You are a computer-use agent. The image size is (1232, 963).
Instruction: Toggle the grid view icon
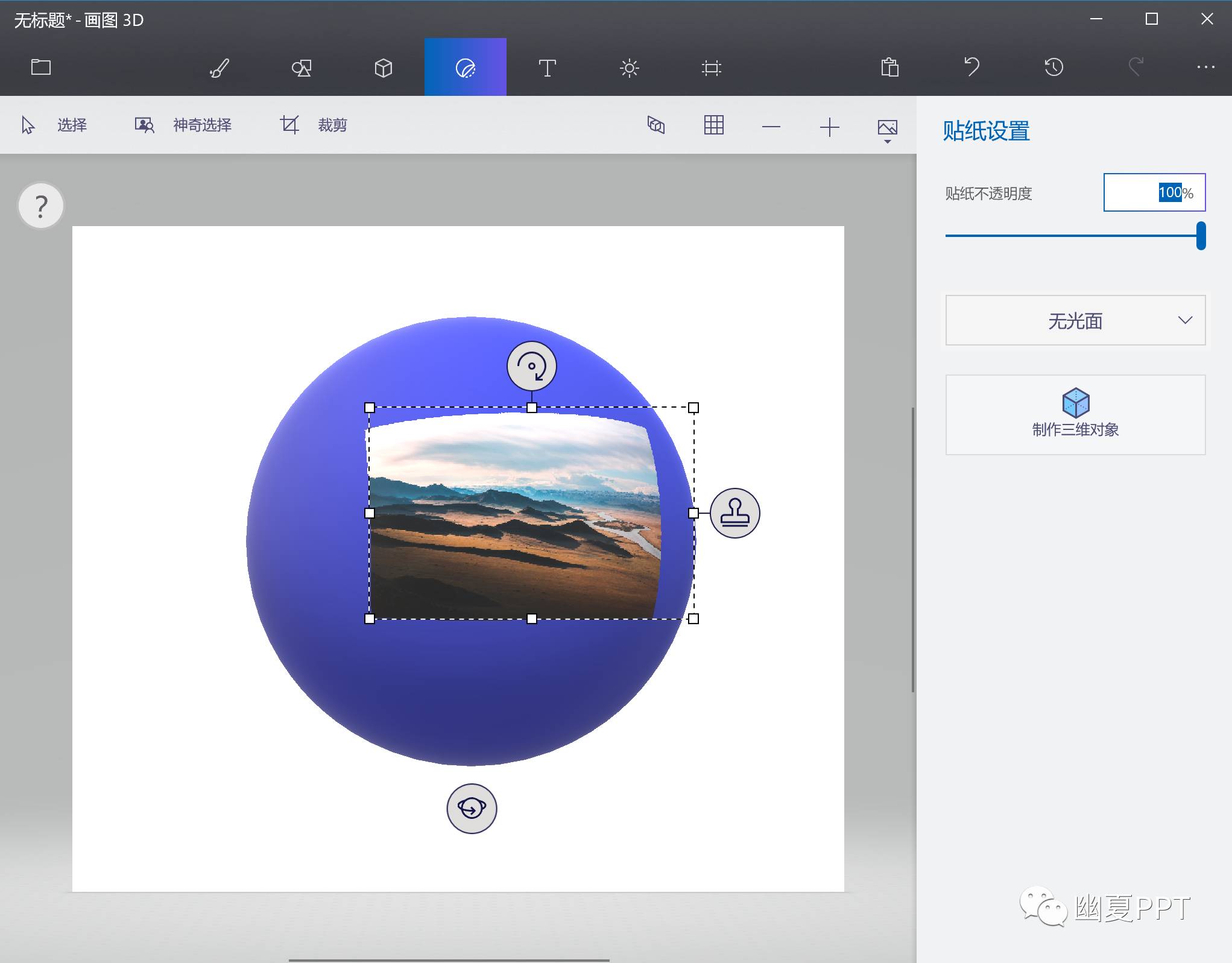coord(713,125)
